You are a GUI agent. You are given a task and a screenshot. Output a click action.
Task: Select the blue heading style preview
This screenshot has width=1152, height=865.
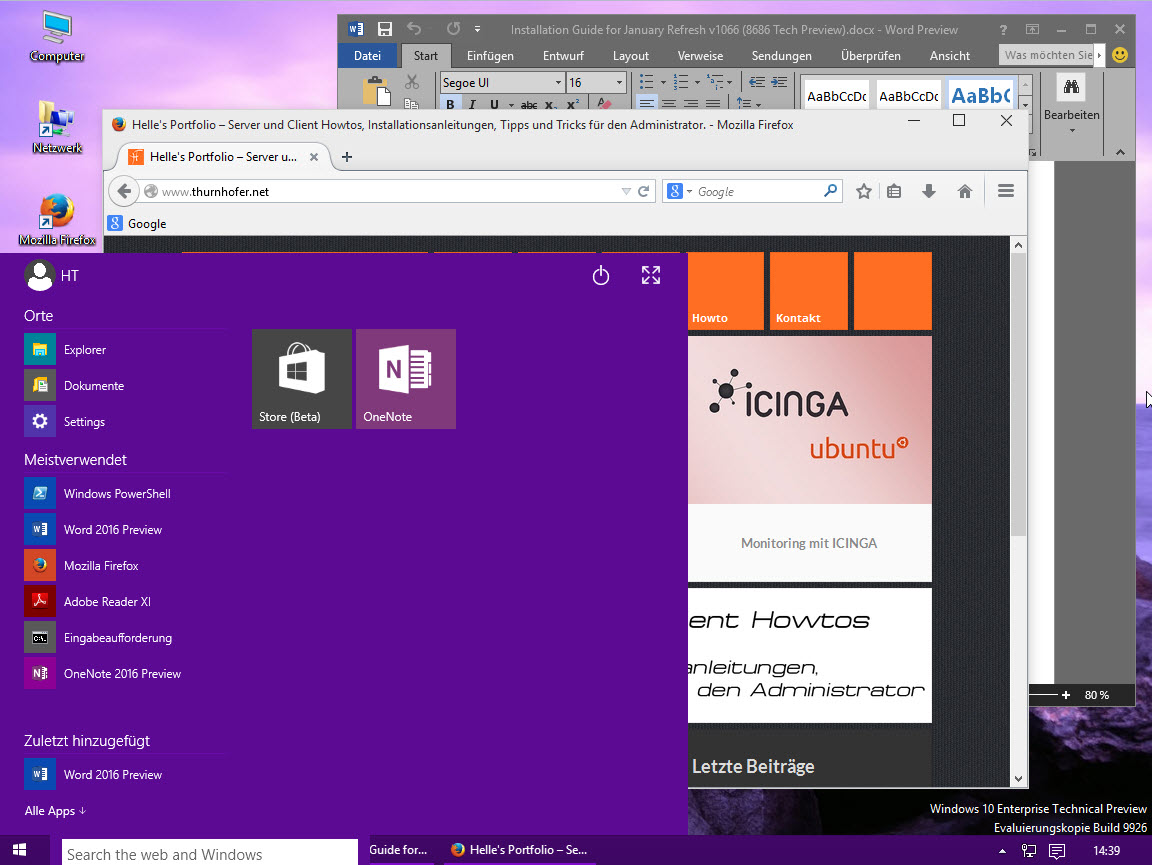(x=981, y=96)
